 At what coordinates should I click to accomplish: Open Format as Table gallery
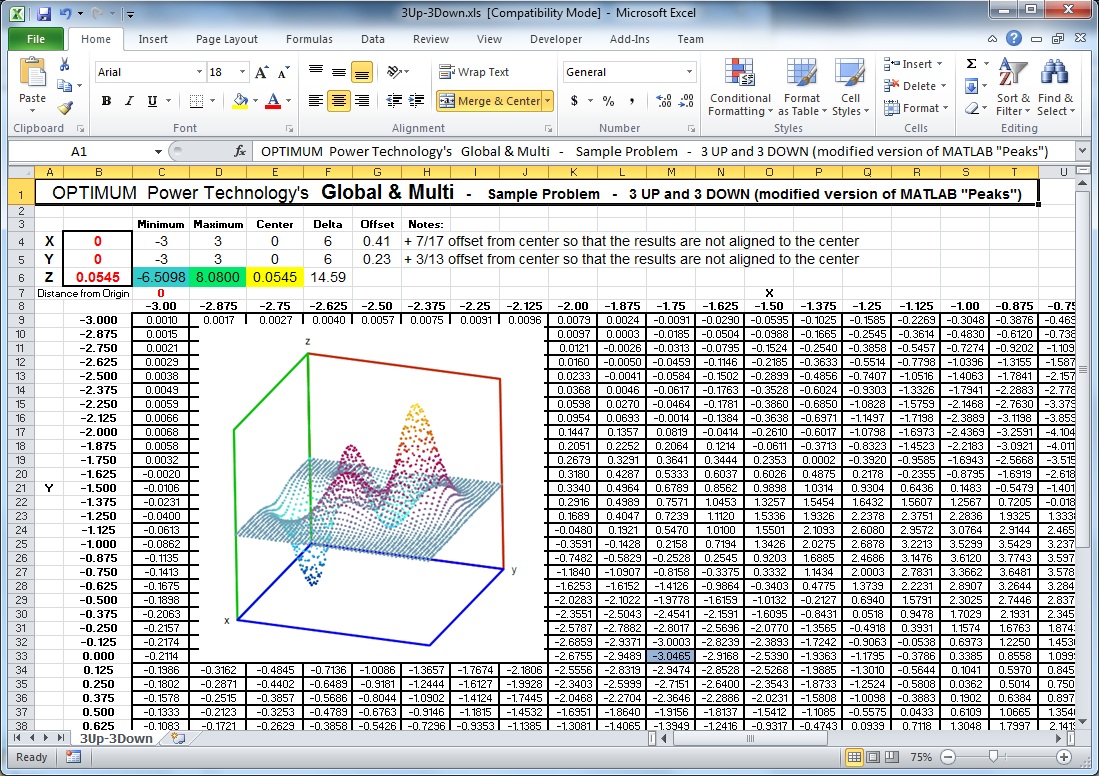[x=802, y=87]
